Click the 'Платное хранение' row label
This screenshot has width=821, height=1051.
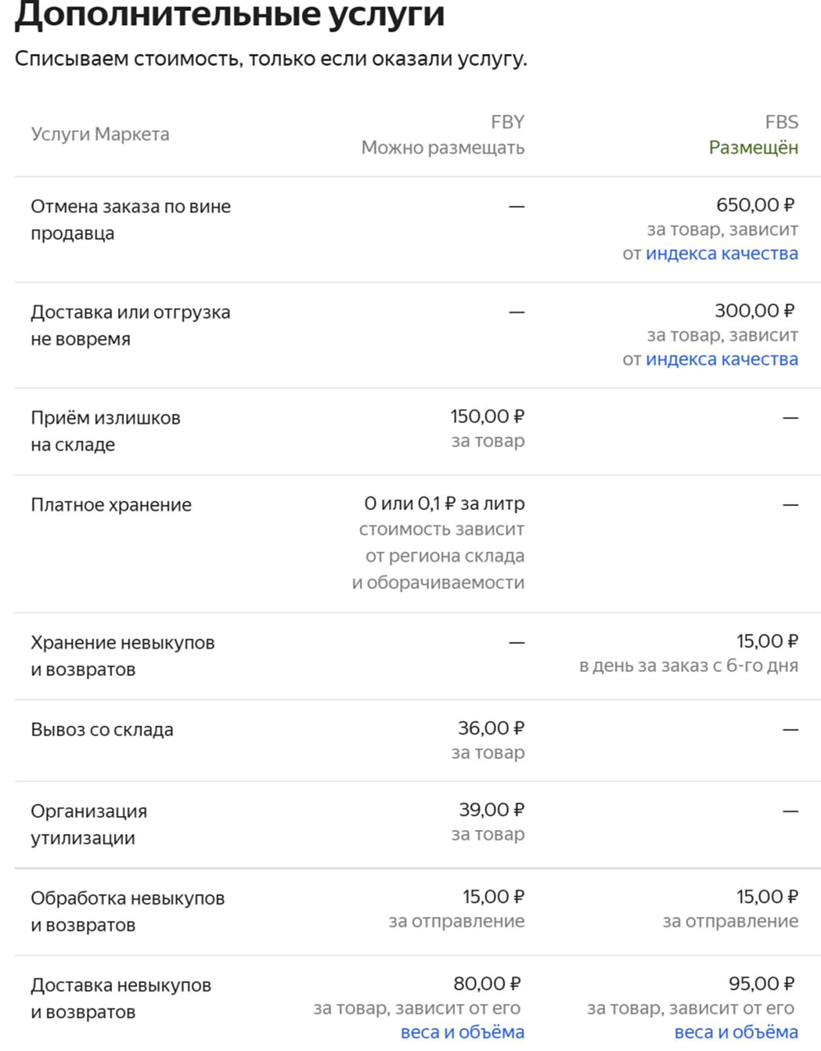tap(111, 505)
